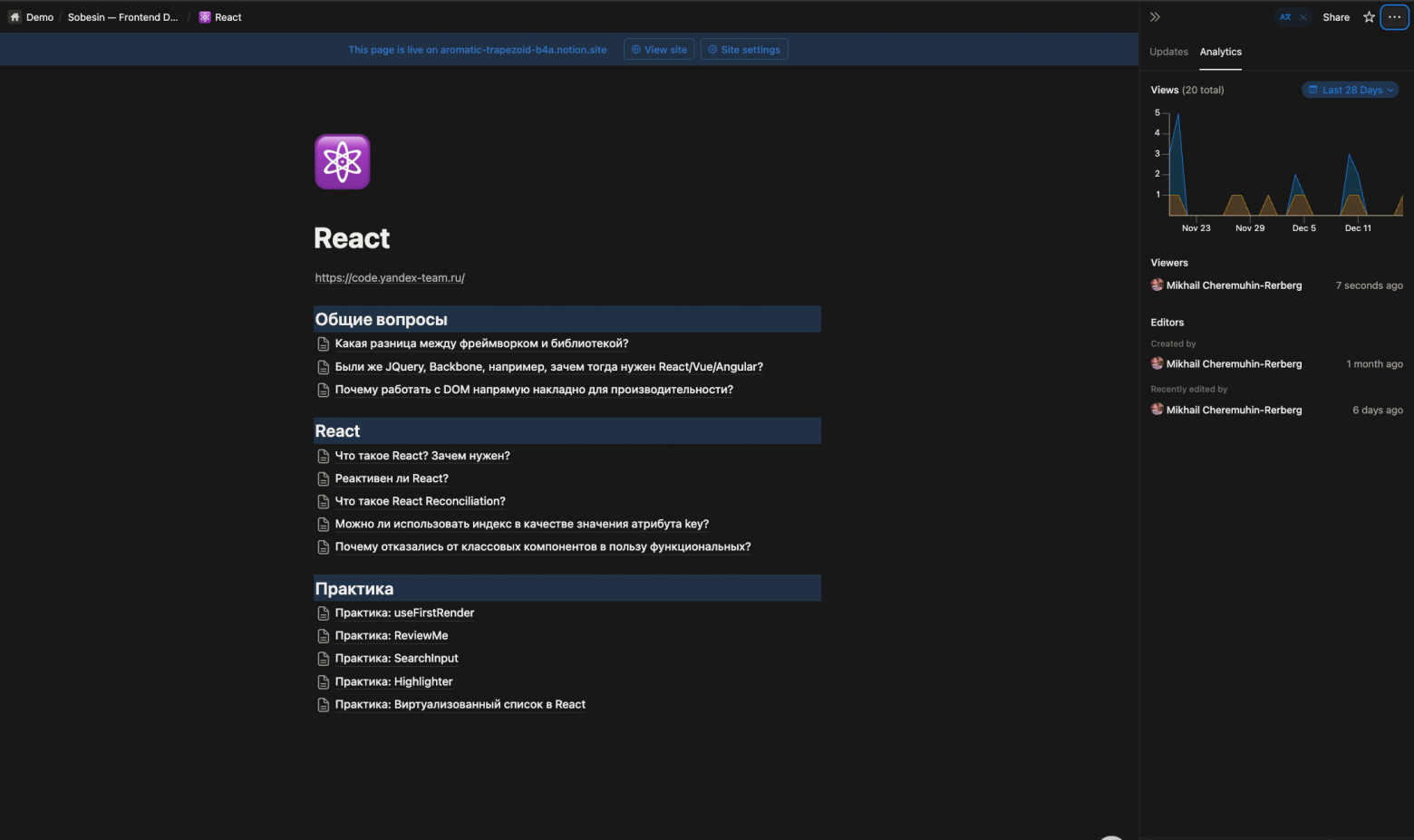Click the React section heading
This screenshot has height=840, width=1414.
(337, 431)
